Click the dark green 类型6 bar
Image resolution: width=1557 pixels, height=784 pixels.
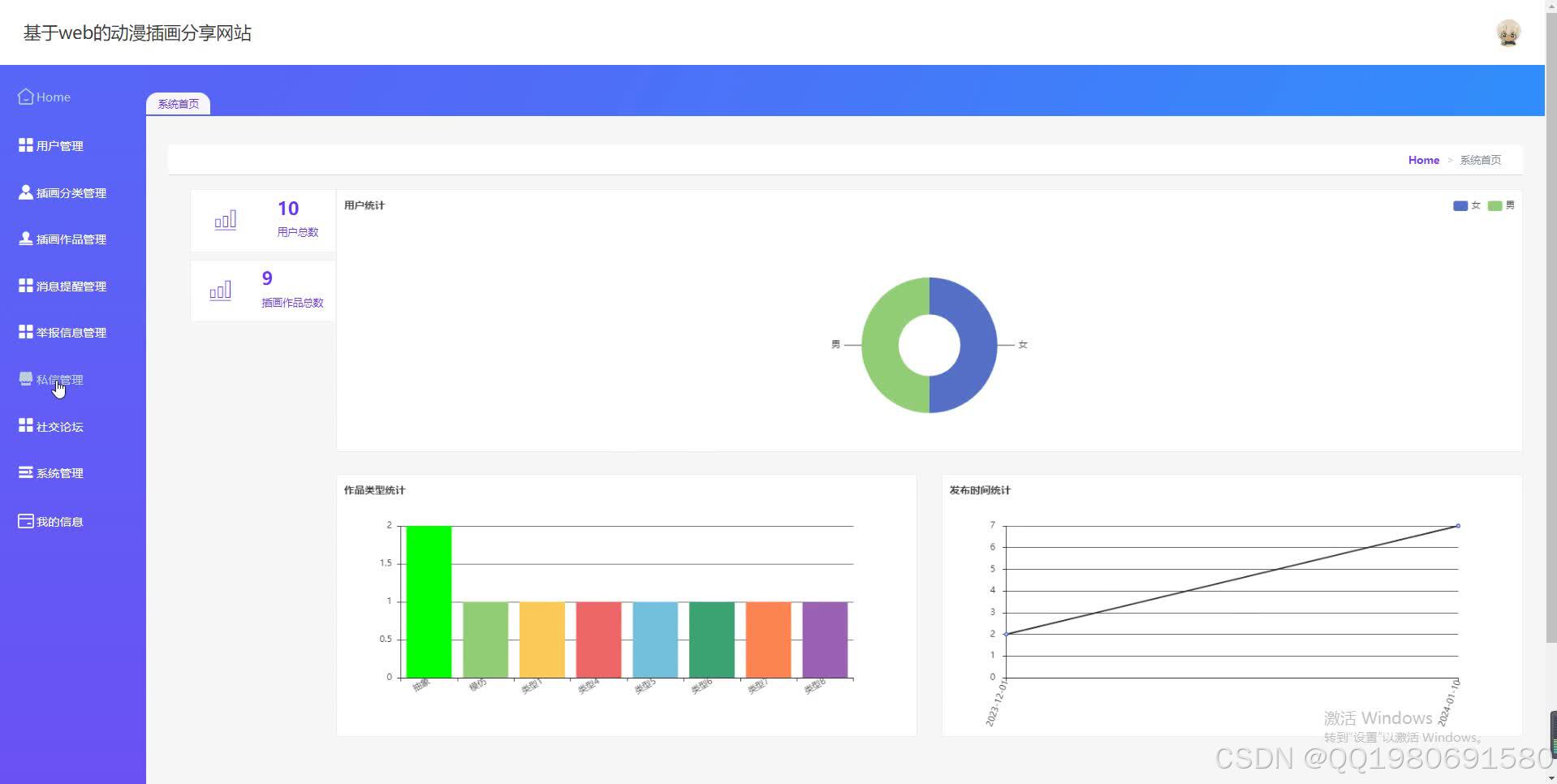[x=712, y=640]
